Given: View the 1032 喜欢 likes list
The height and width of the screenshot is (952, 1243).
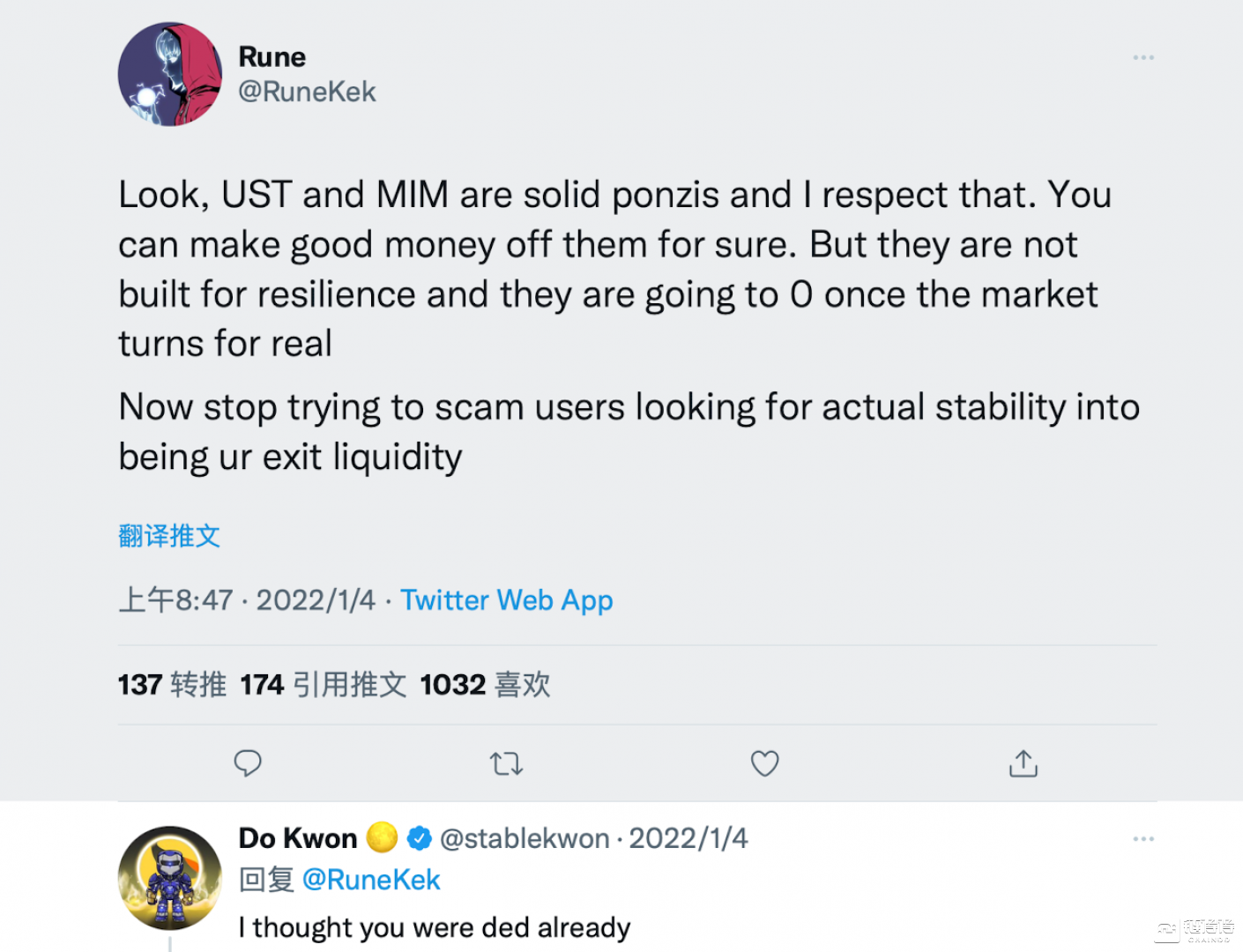Looking at the screenshot, I should 485,685.
